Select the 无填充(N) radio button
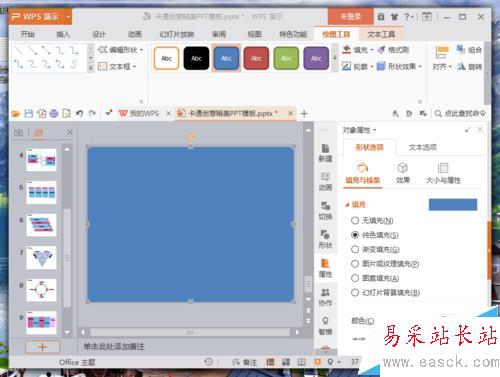The image size is (500, 377). tap(355, 220)
